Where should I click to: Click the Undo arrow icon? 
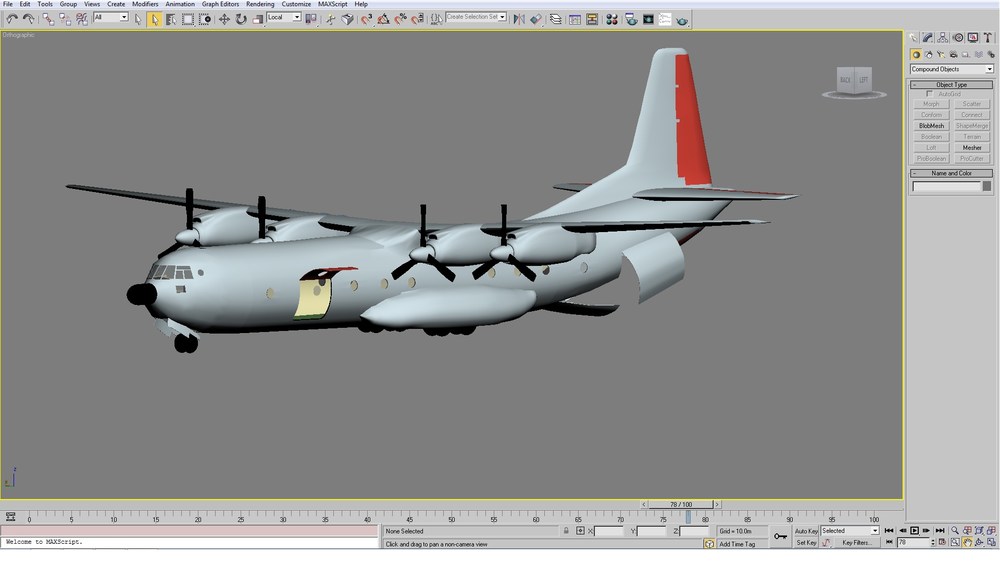11,20
